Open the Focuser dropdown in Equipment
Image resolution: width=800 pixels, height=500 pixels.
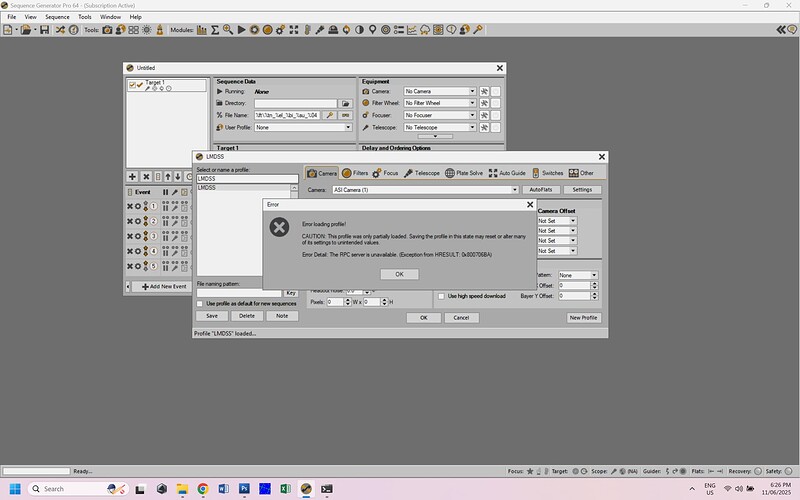(x=472, y=115)
